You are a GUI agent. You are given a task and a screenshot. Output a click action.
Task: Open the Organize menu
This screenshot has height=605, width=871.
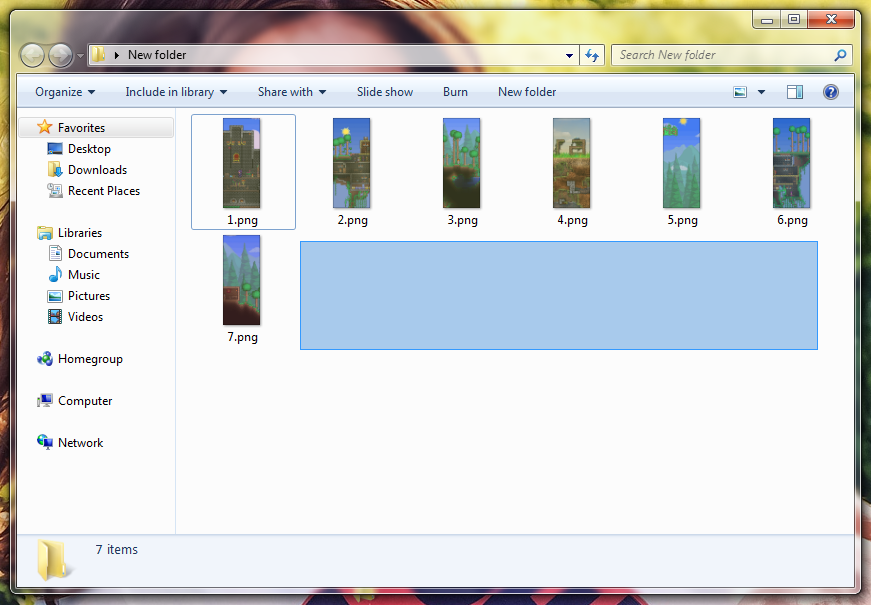tap(65, 92)
